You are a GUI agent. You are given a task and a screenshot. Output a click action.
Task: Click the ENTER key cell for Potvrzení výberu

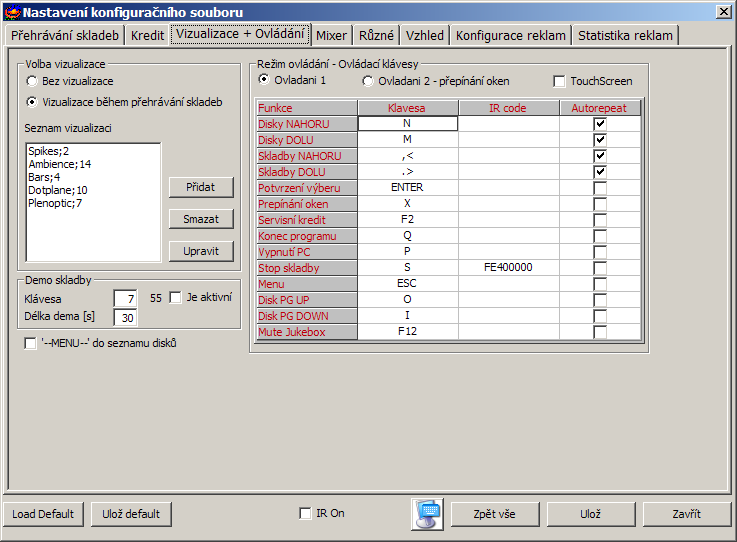tap(408, 188)
